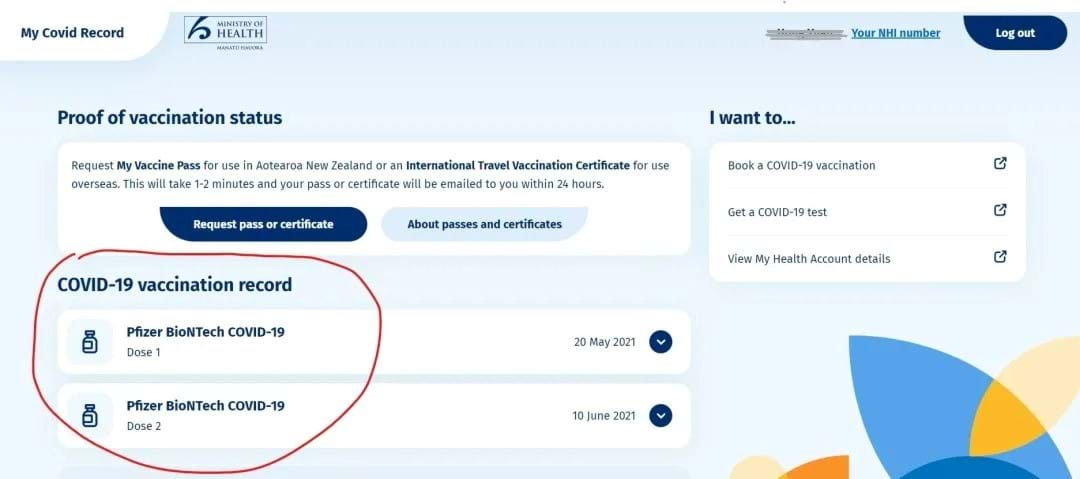Log out of the account

click(1015, 33)
